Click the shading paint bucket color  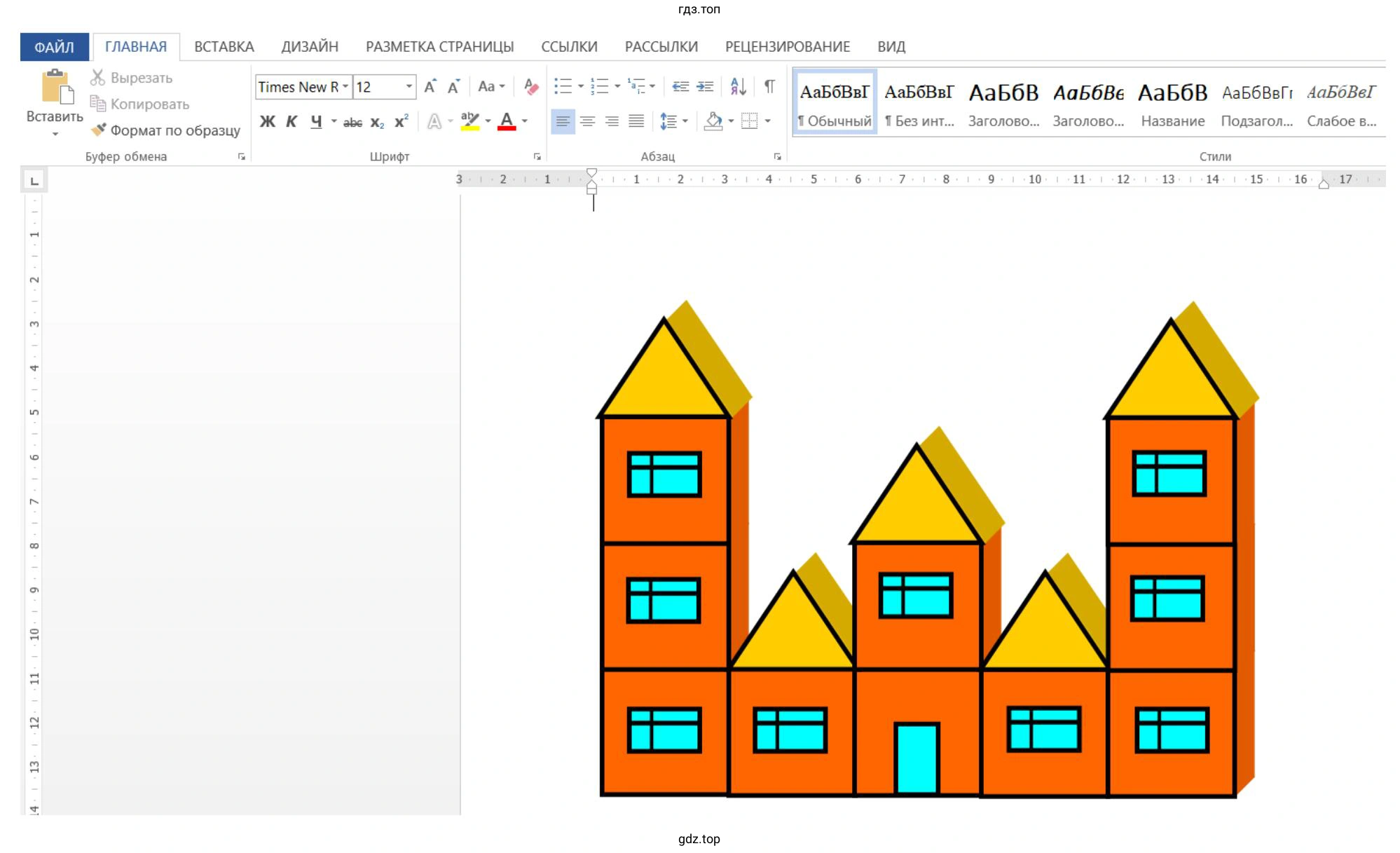click(713, 121)
